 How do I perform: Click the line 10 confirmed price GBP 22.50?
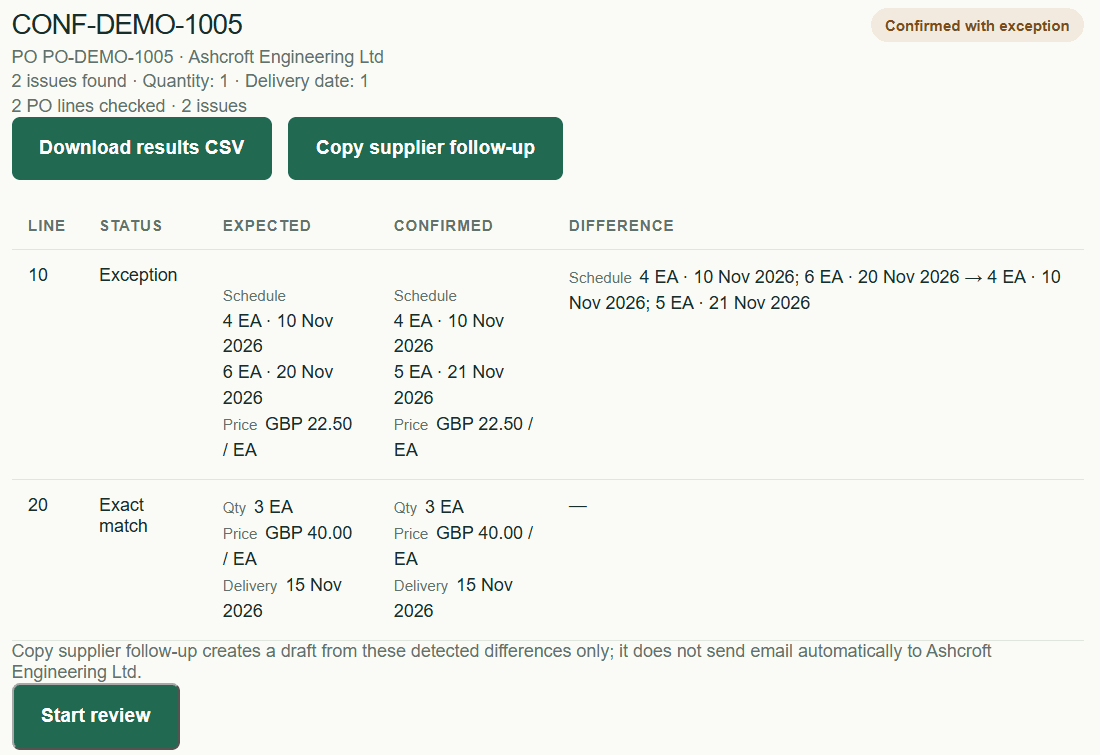463,436
